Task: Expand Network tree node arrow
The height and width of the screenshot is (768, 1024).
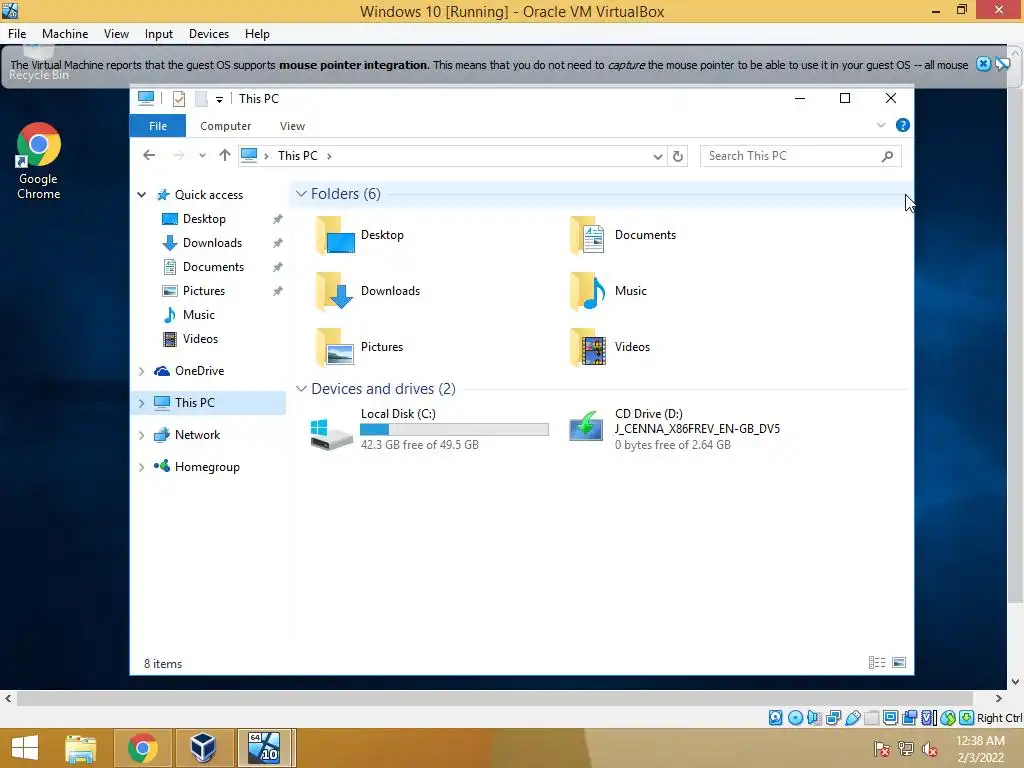Action: click(141, 435)
